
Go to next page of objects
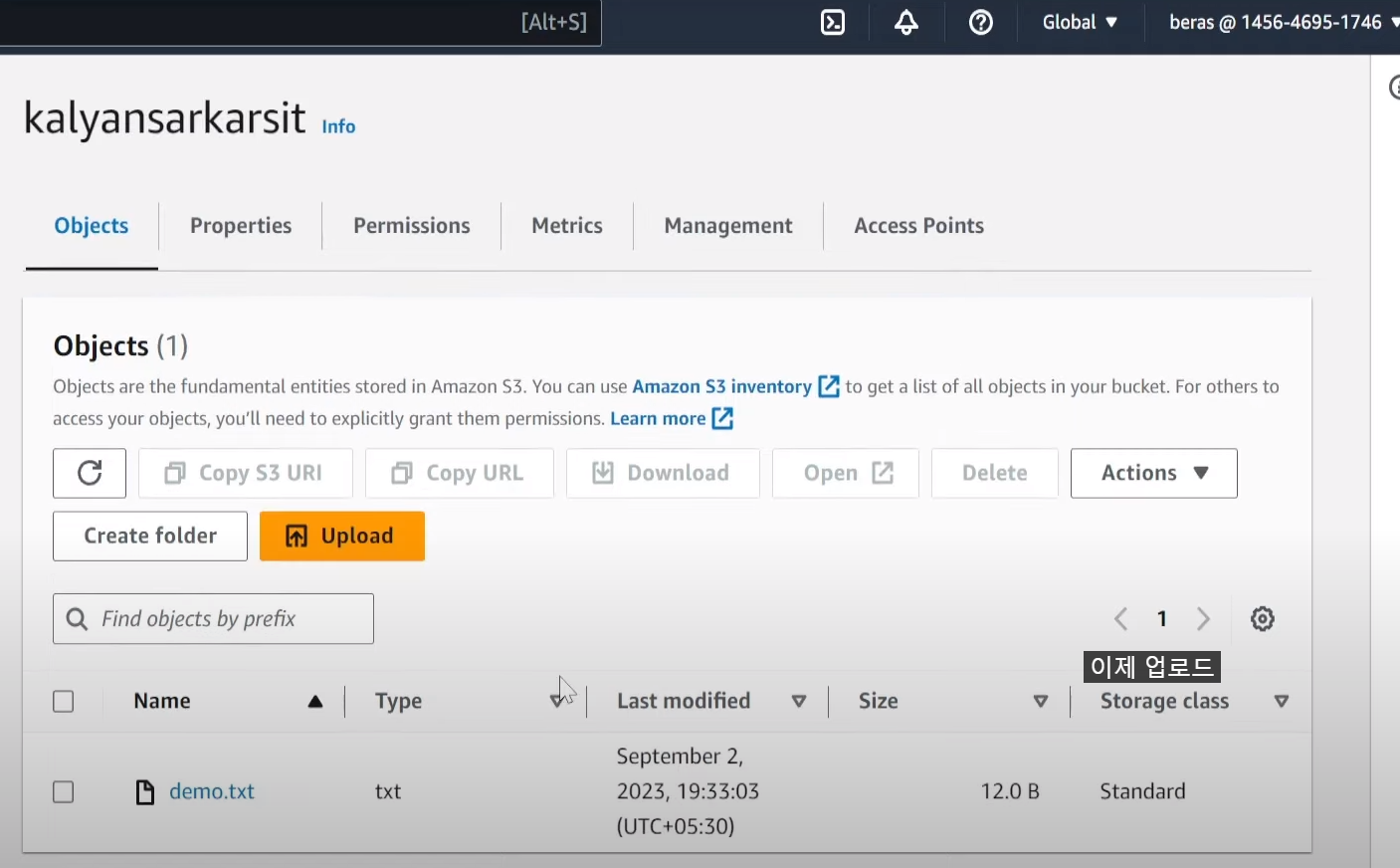tap(1203, 619)
